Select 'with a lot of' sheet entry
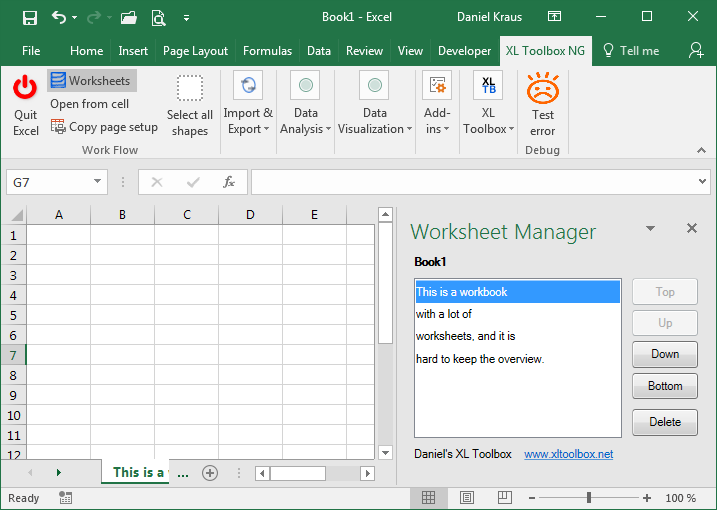The height and width of the screenshot is (510, 717). coord(518,314)
